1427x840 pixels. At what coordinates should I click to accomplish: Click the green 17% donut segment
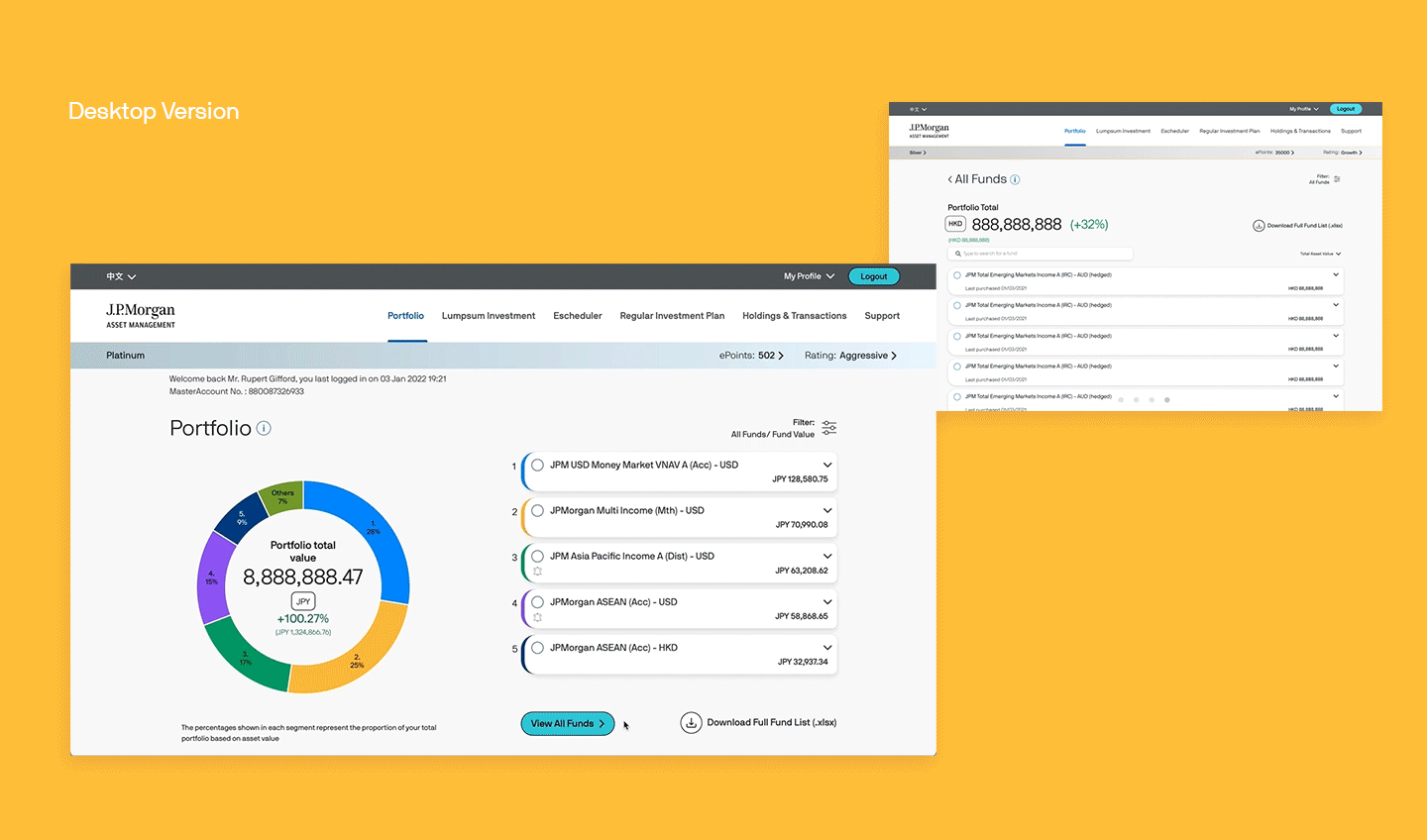click(x=245, y=656)
